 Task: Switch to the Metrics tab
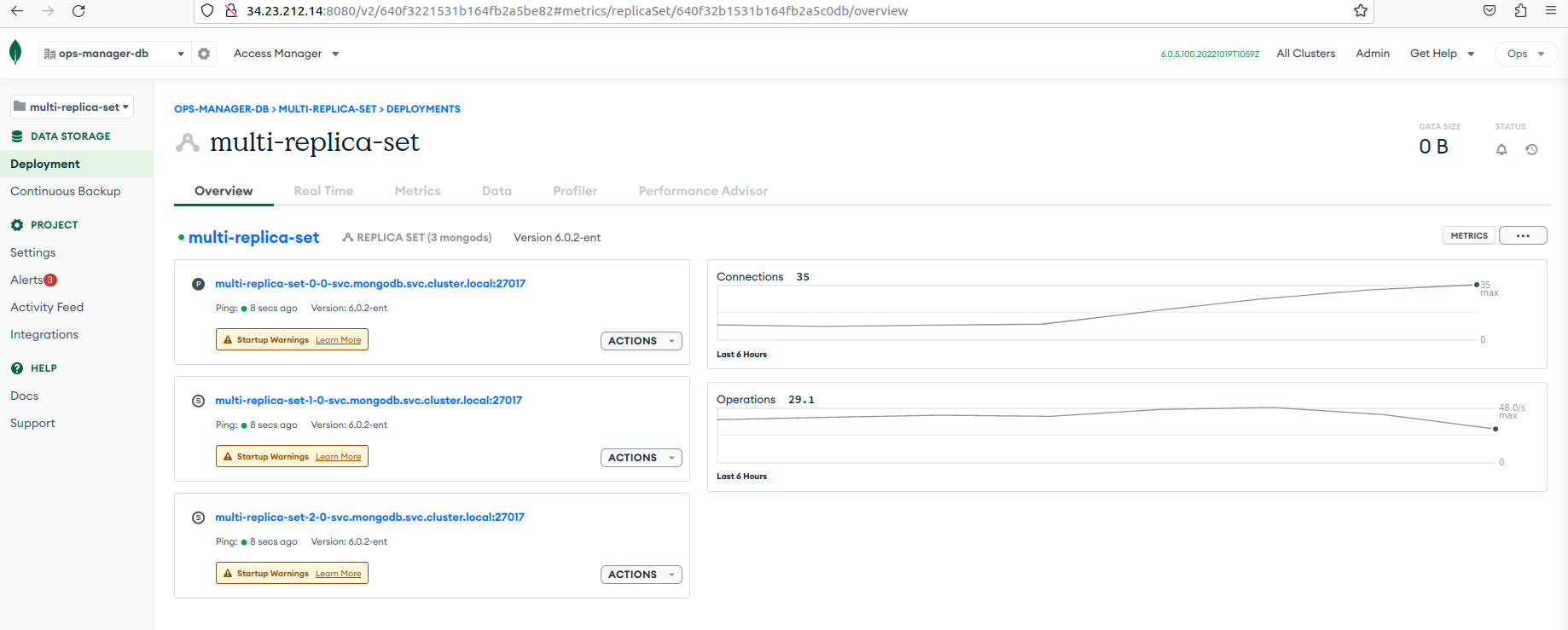click(x=418, y=191)
